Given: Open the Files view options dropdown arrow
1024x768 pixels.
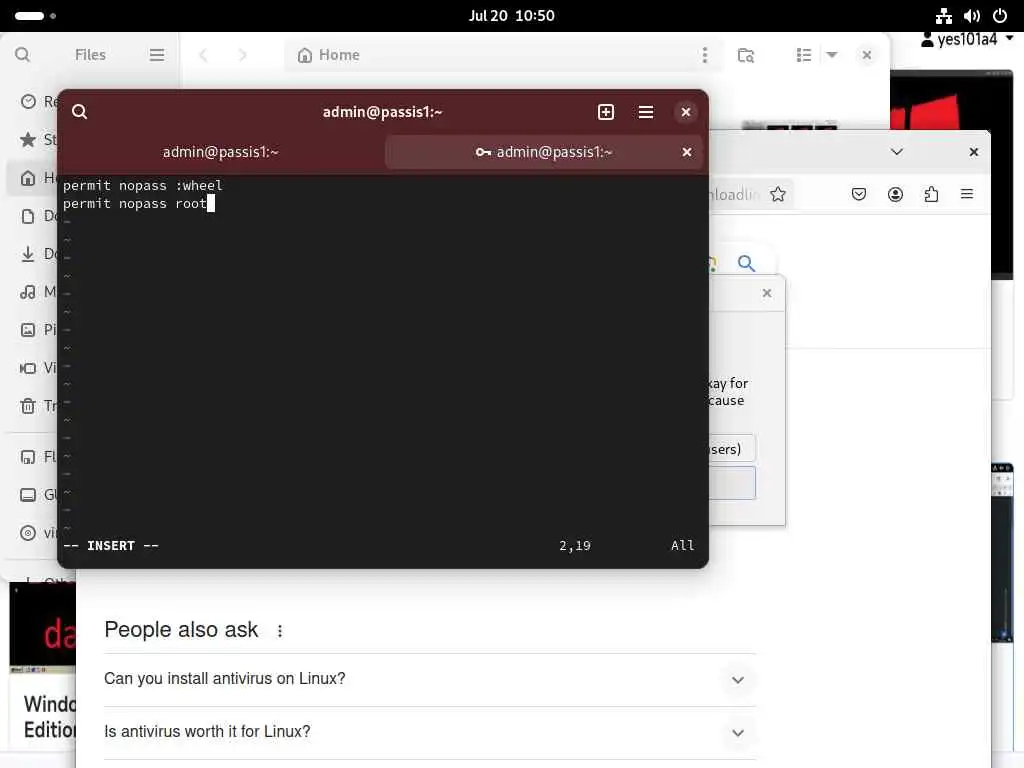Looking at the screenshot, I should pyautogui.click(x=831, y=55).
